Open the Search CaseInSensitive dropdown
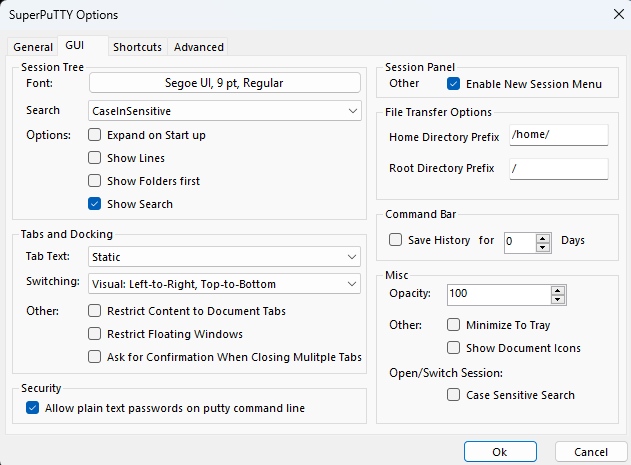The image size is (631, 465). [x=225, y=111]
